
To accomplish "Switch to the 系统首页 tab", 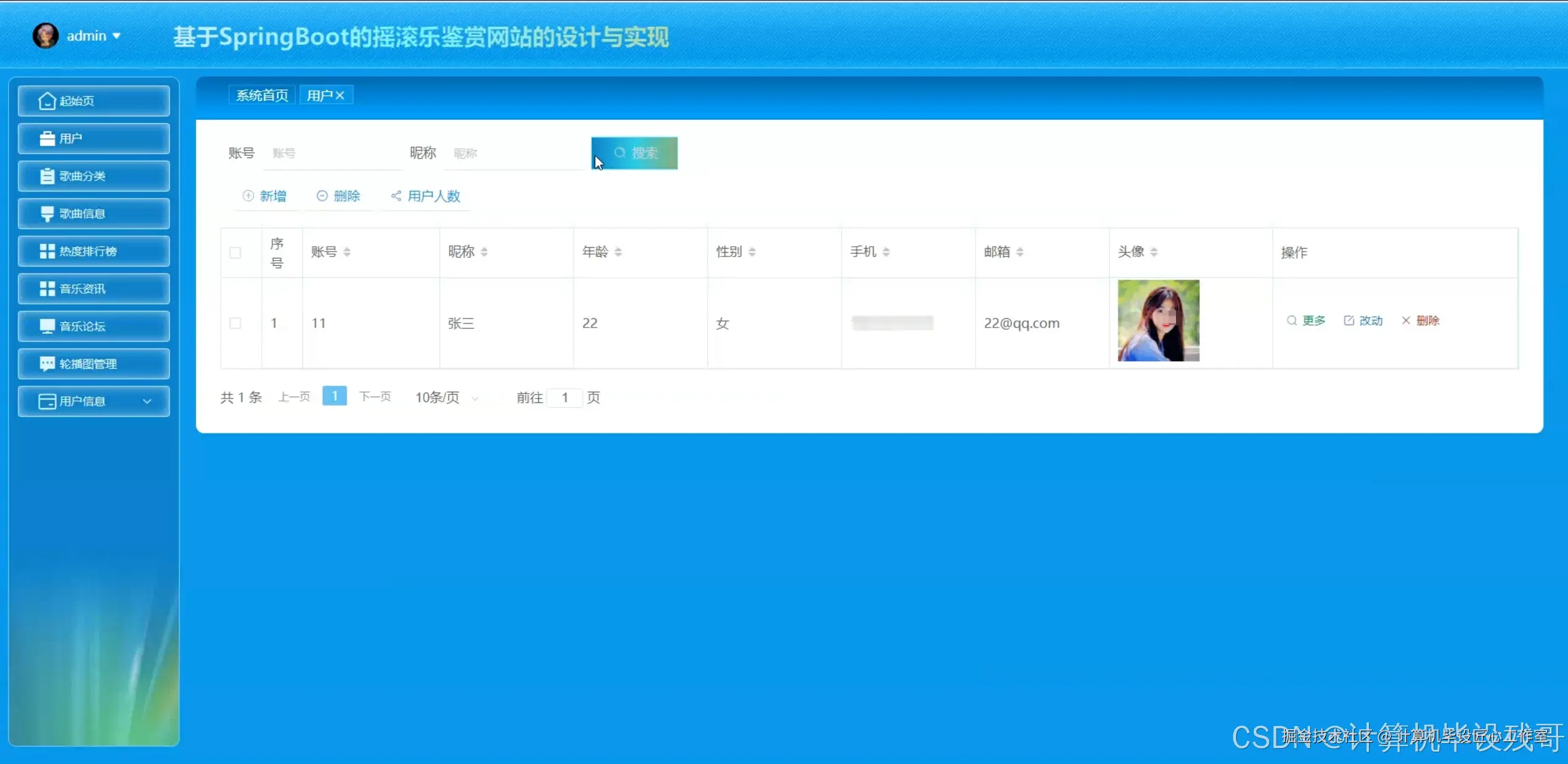I will 262,95.
